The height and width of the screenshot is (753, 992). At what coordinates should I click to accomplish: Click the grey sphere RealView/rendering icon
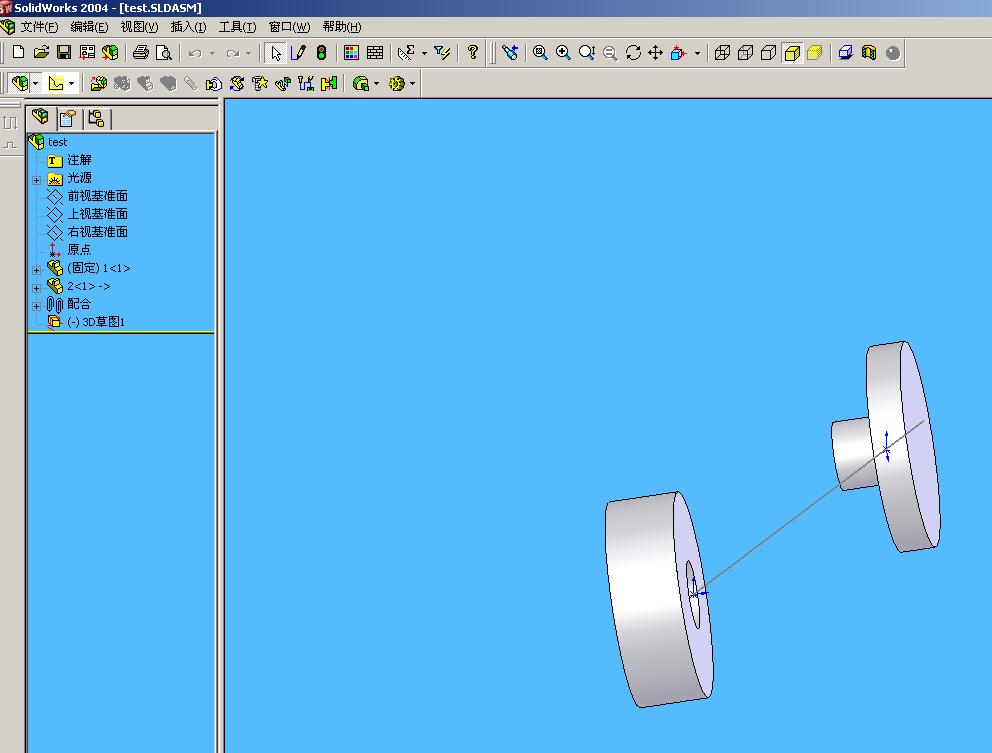click(x=893, y=53)
